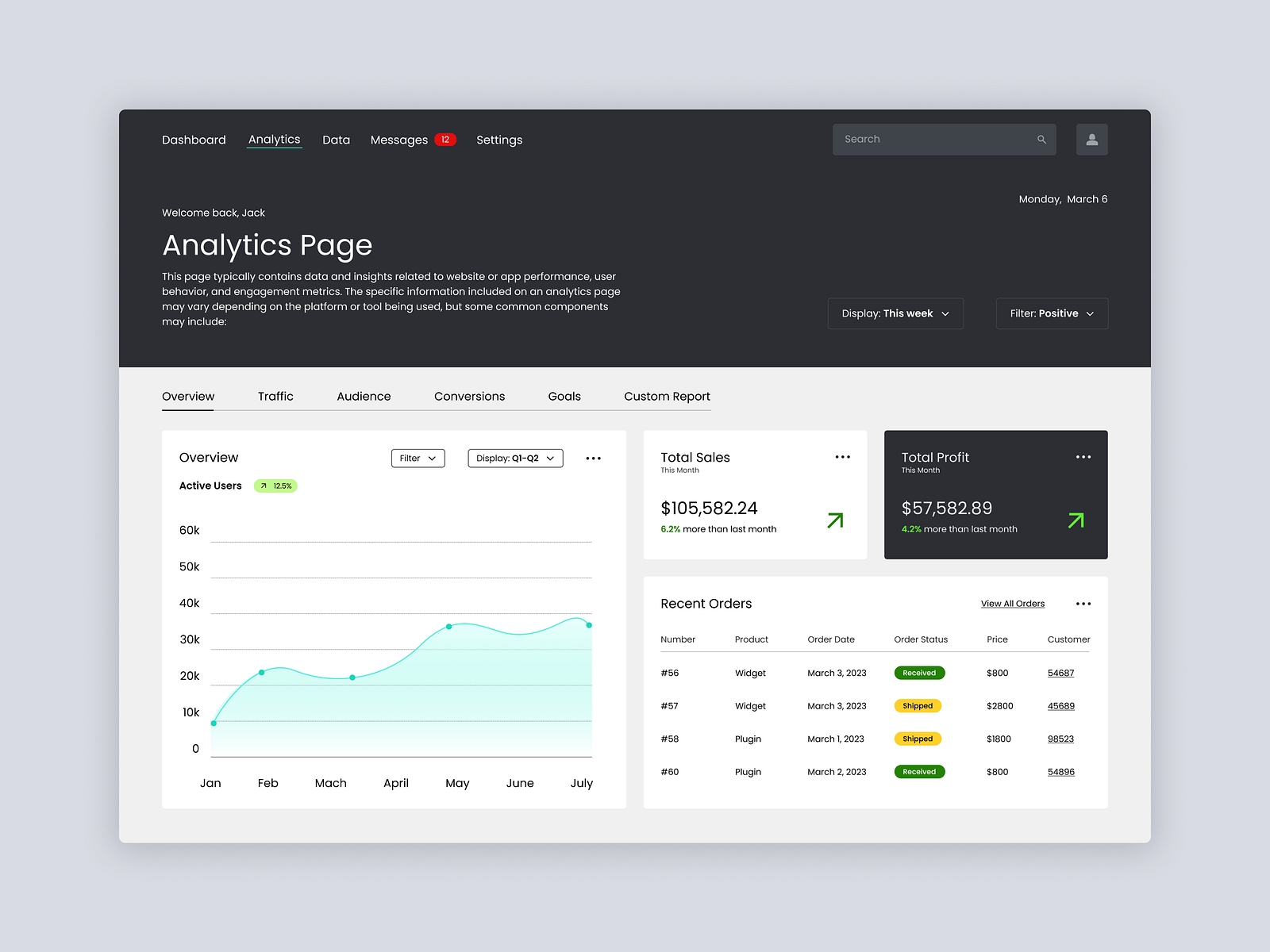Open the Total Sales options menu
This screenshot has width=1270, height=952.
click(x=842, y=456)
